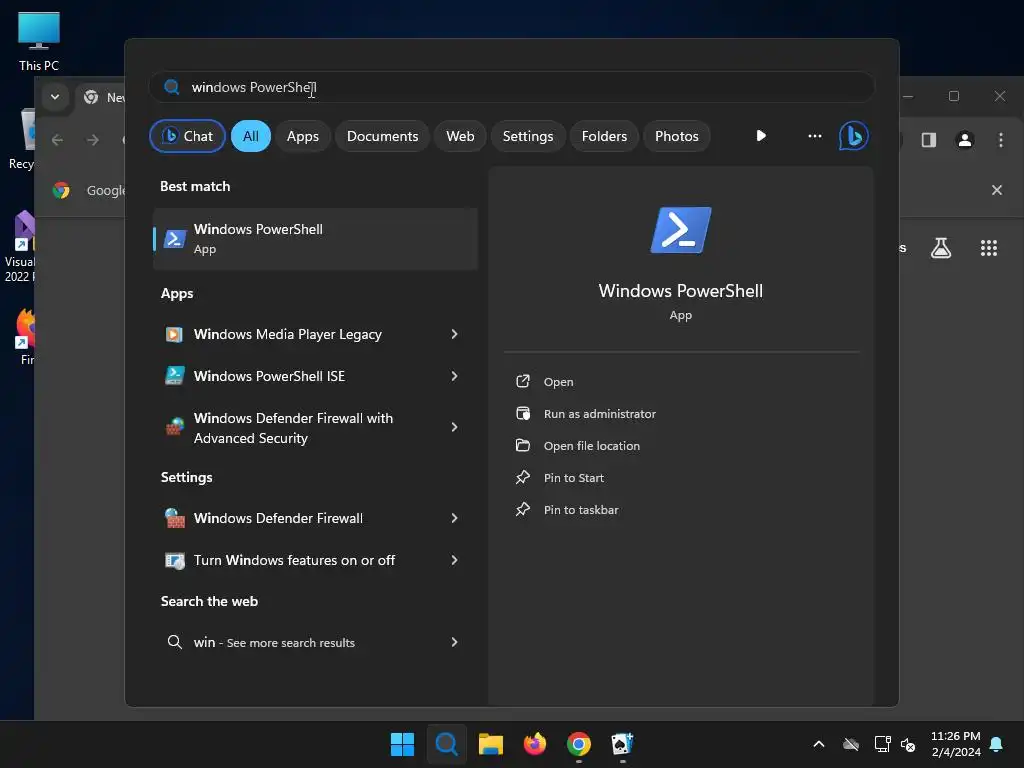Expand win web search results chevron

click(x=455, y=642)
